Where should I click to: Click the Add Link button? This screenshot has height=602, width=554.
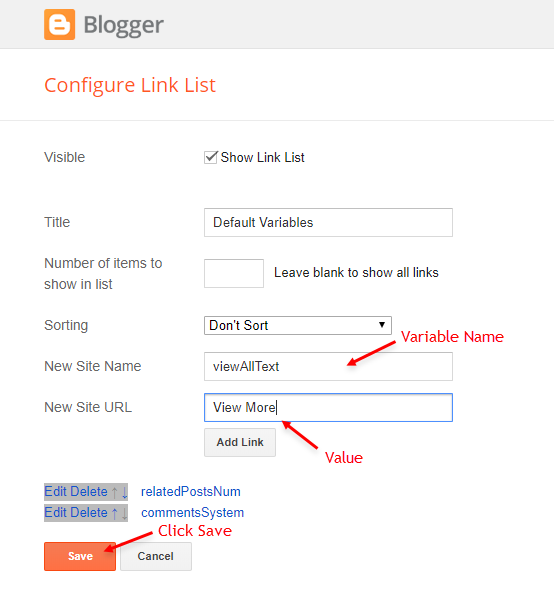coord(240,442)
